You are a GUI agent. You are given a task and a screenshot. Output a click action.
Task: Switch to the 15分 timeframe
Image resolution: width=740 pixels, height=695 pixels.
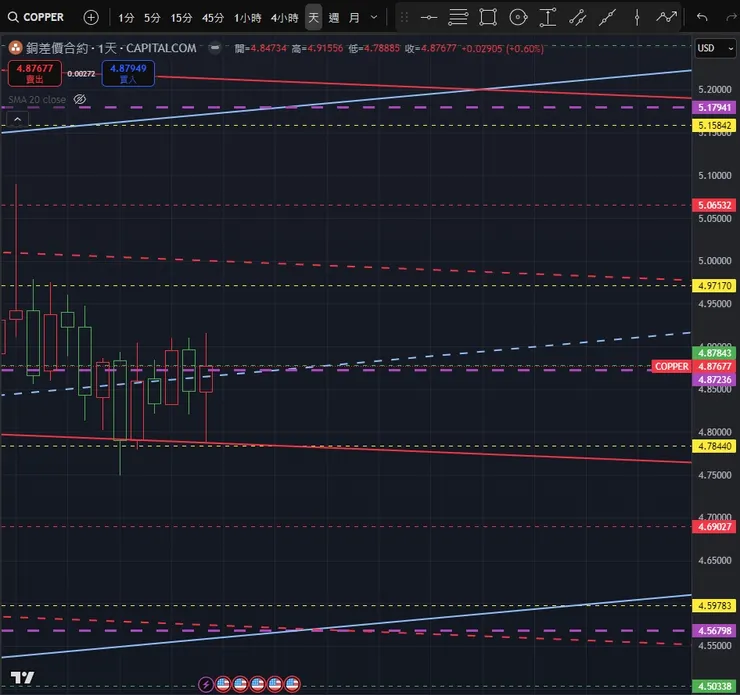pos(181,18)
